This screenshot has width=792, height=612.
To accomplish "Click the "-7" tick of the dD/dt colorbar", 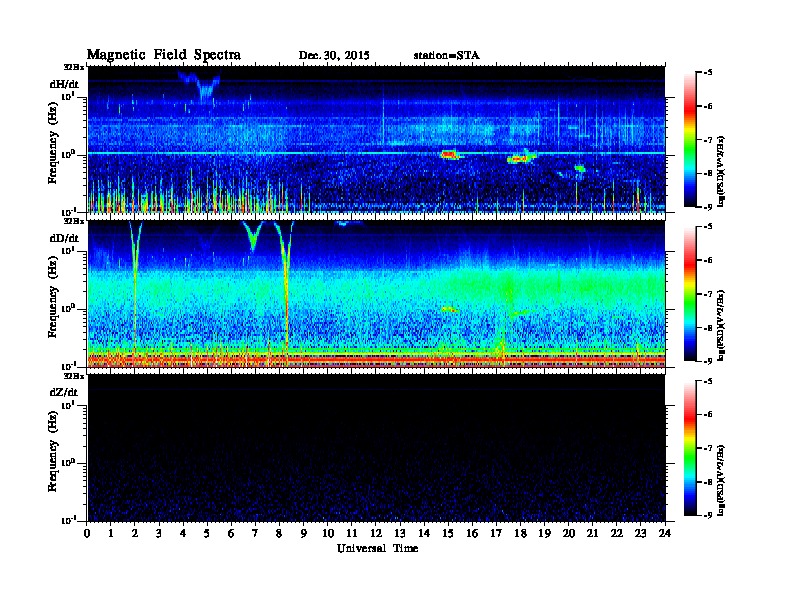I will (708, 294).
